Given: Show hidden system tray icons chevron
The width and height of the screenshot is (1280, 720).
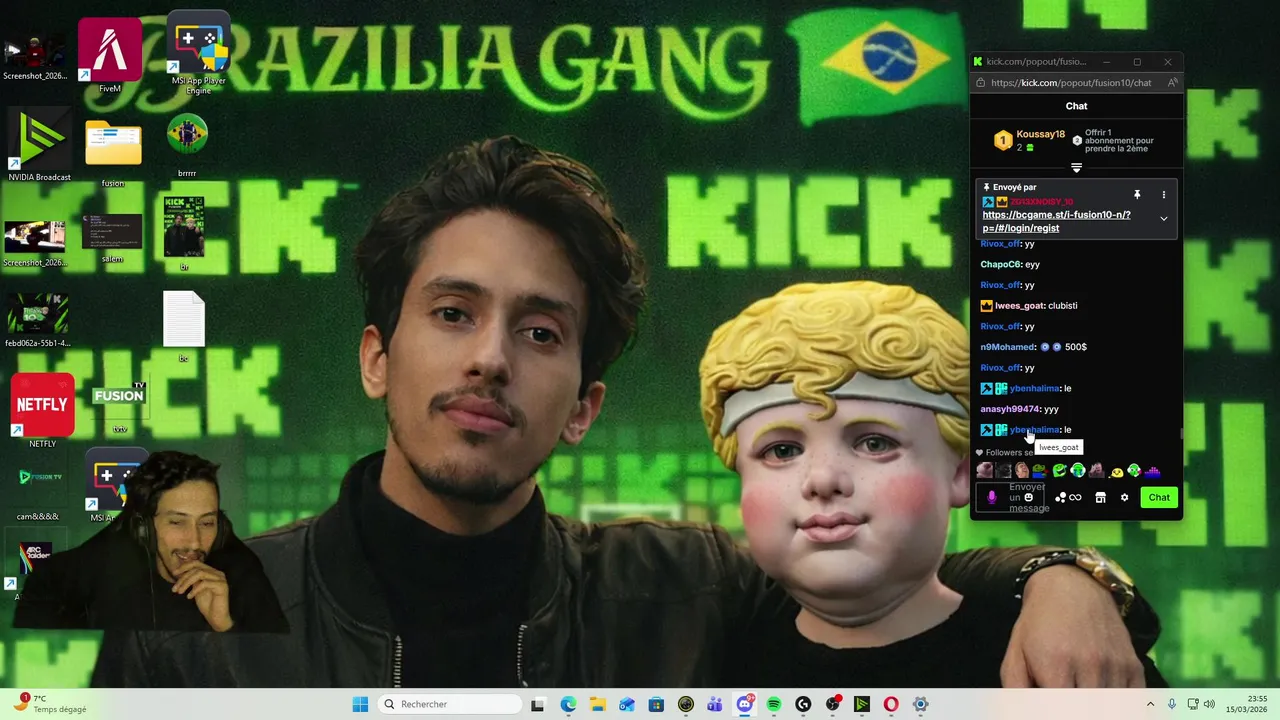Looking at the screenshot, I should tap(1150, 704).
